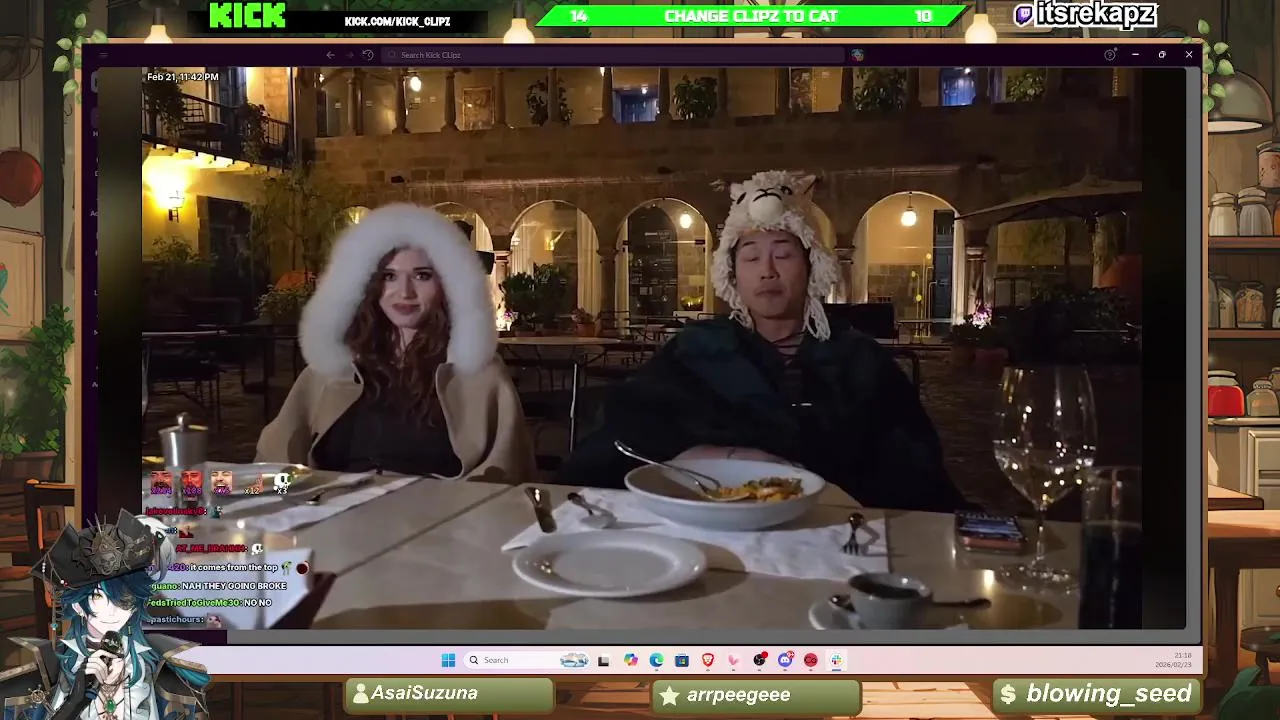This screenshot has width=1280, height=720.
Task: Open the help question-mark icon in title bar
Action: [x=1110, y=55]
